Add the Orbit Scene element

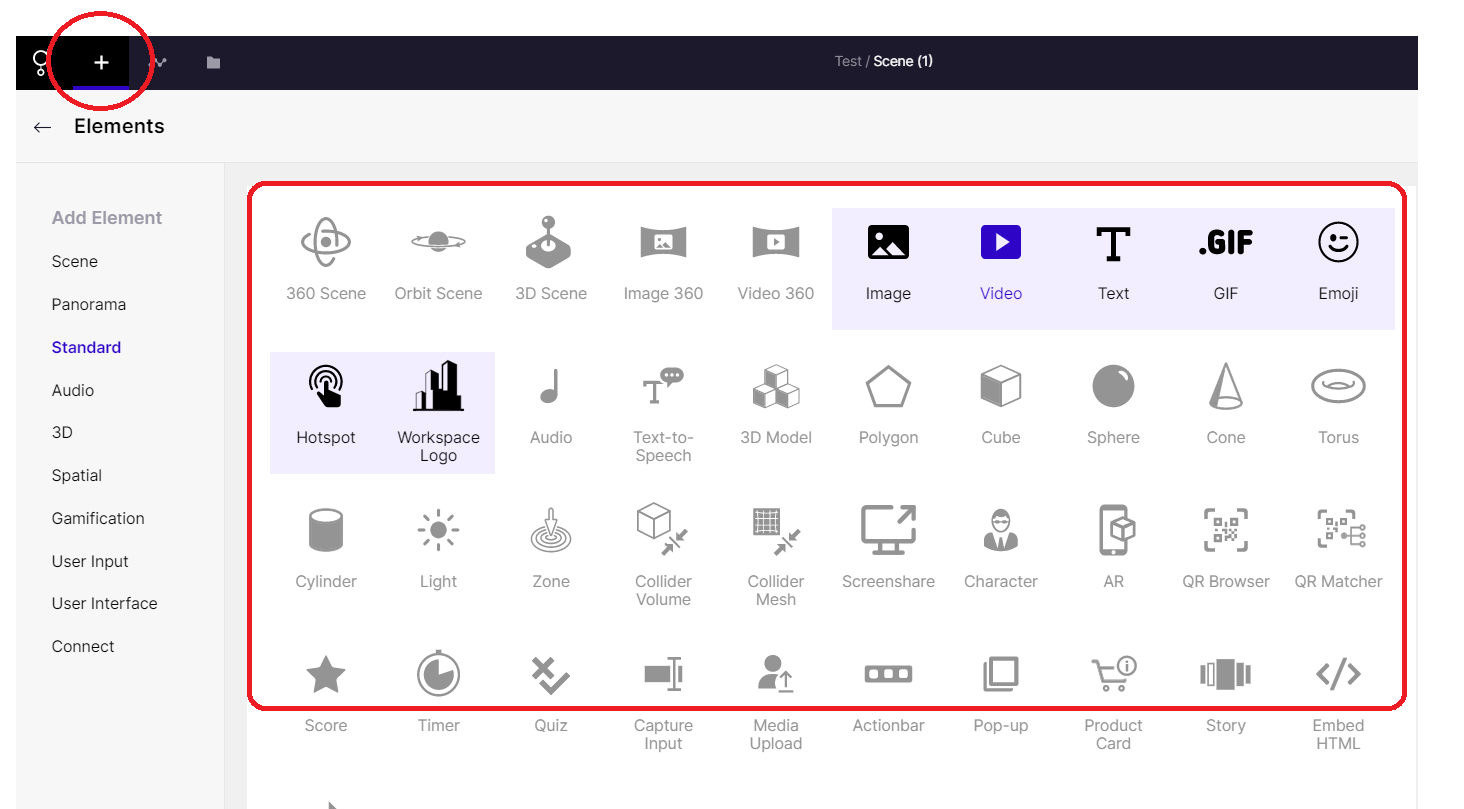tap(438, 243)
